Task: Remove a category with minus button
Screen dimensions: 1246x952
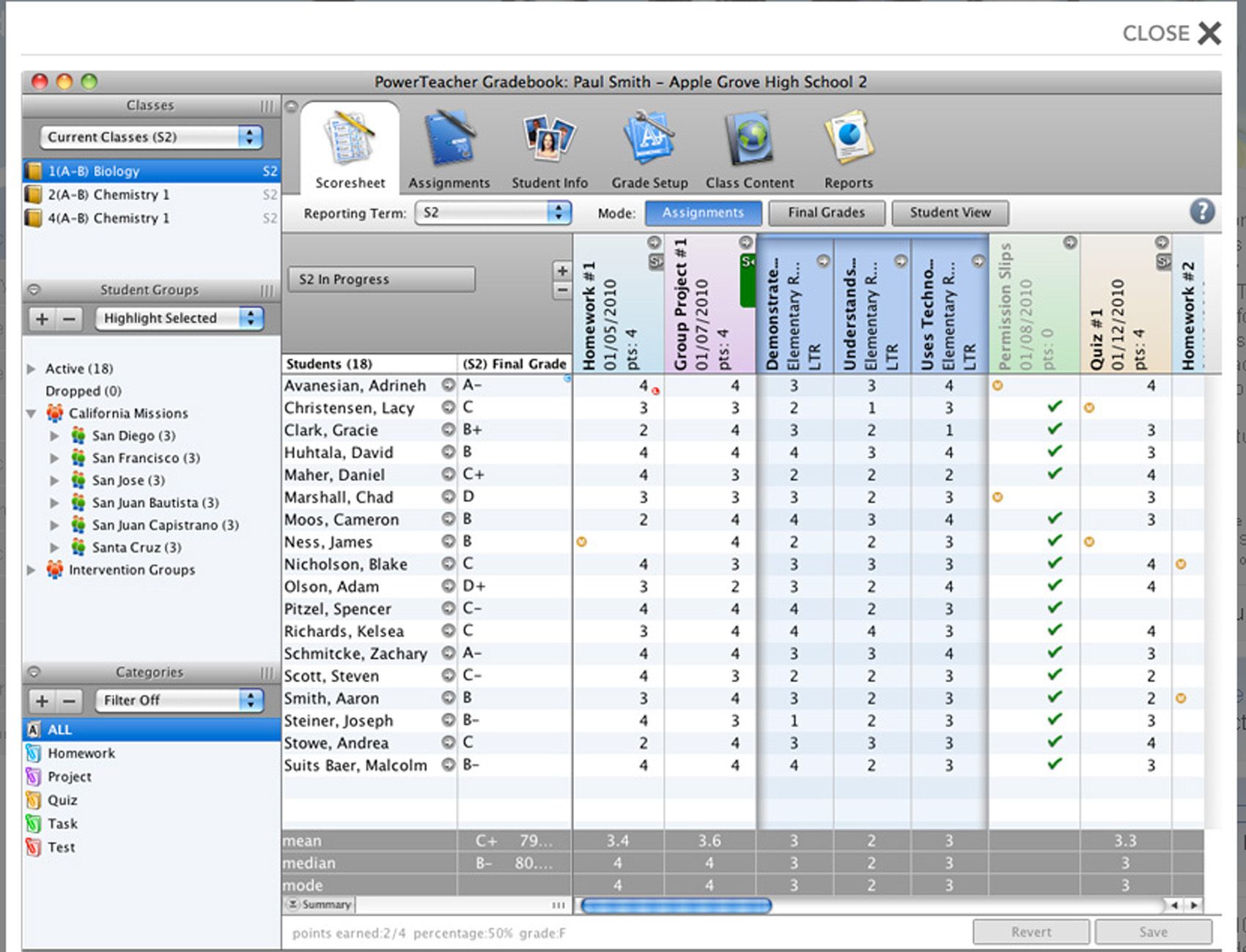Action: 69,701
